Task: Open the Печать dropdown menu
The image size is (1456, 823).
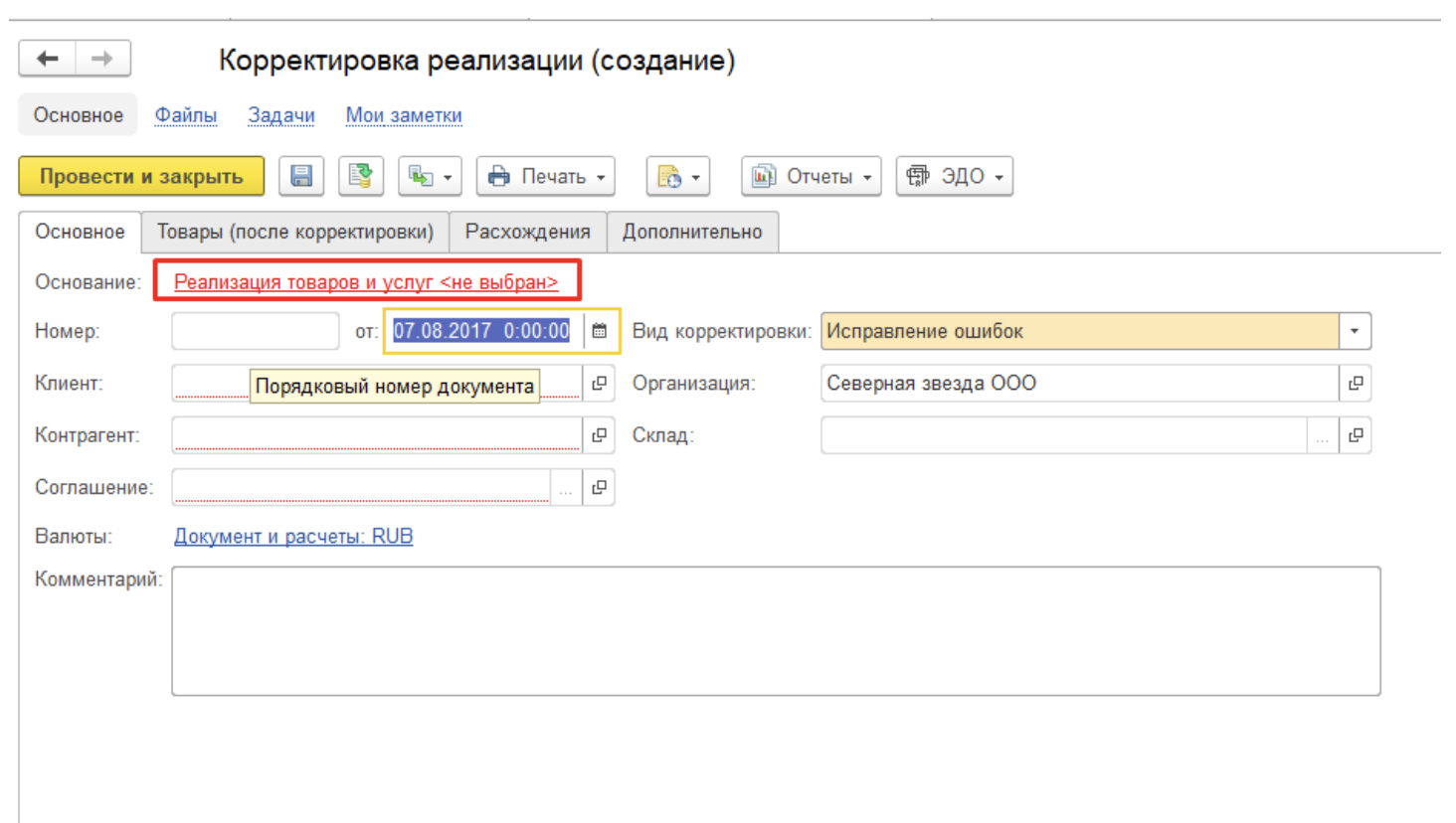Action: click(x=546, y=176)
